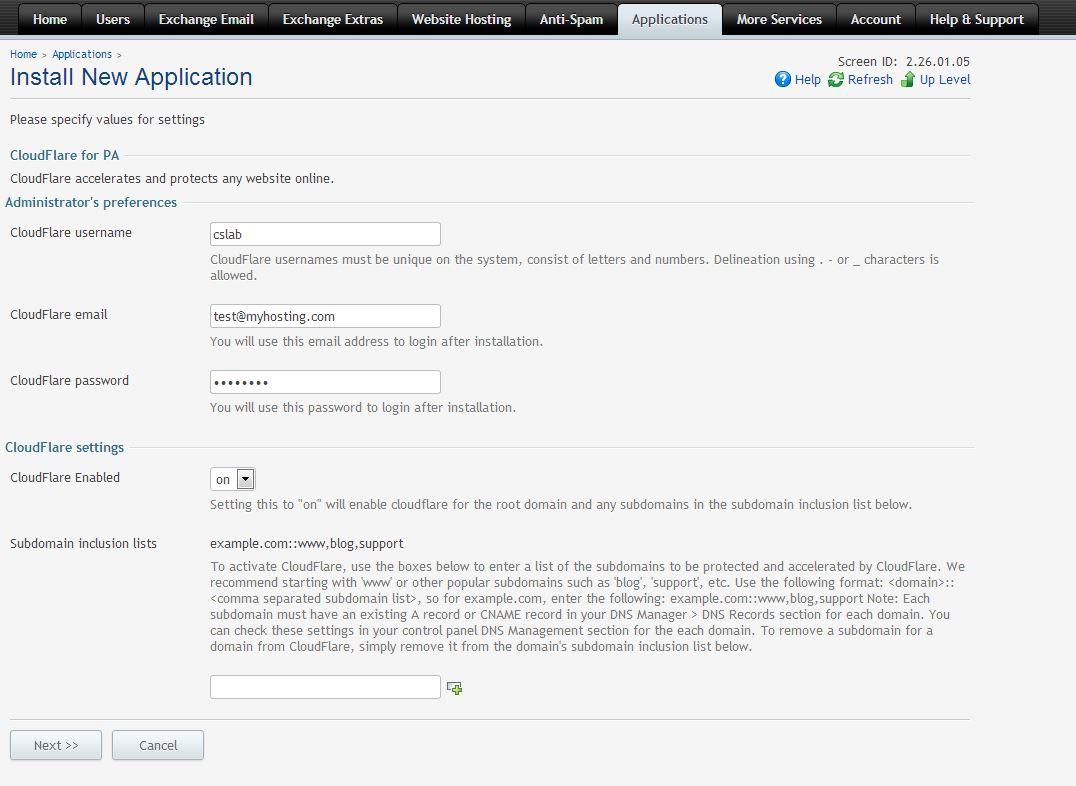1076x786 pixels.
Task: Click the CloudFlare email label
Action: pyautogui.click(x=59, y=314)
